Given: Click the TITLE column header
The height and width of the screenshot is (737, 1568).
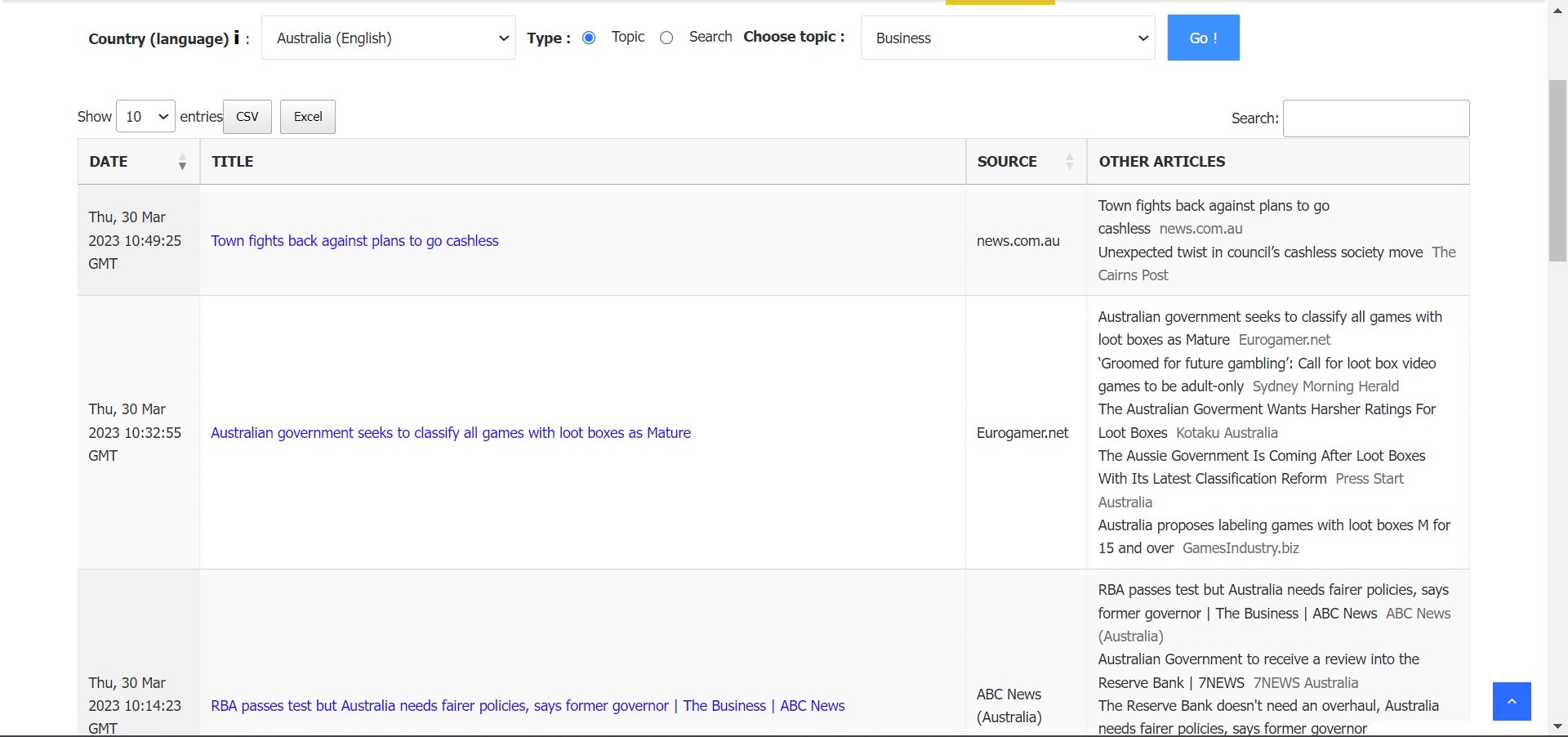Looking at the screenshot, I should (x=233, y=162).
